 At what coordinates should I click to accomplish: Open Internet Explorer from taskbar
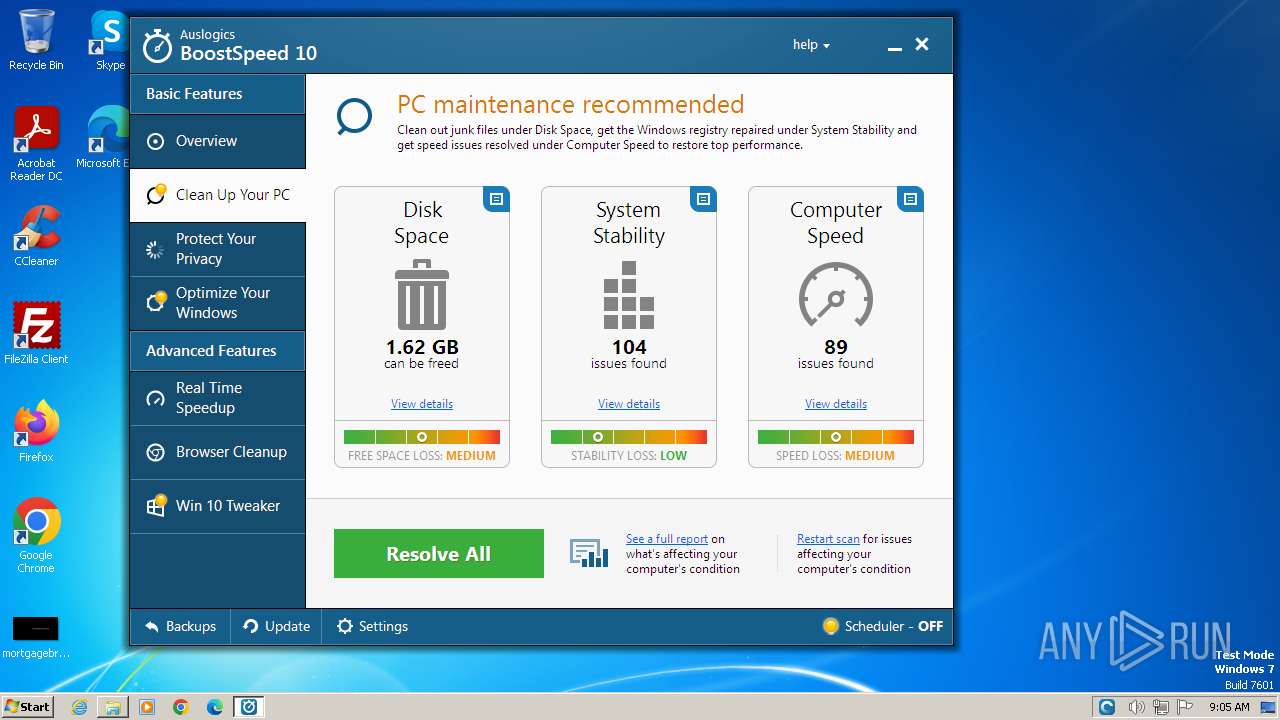(79, 707)
